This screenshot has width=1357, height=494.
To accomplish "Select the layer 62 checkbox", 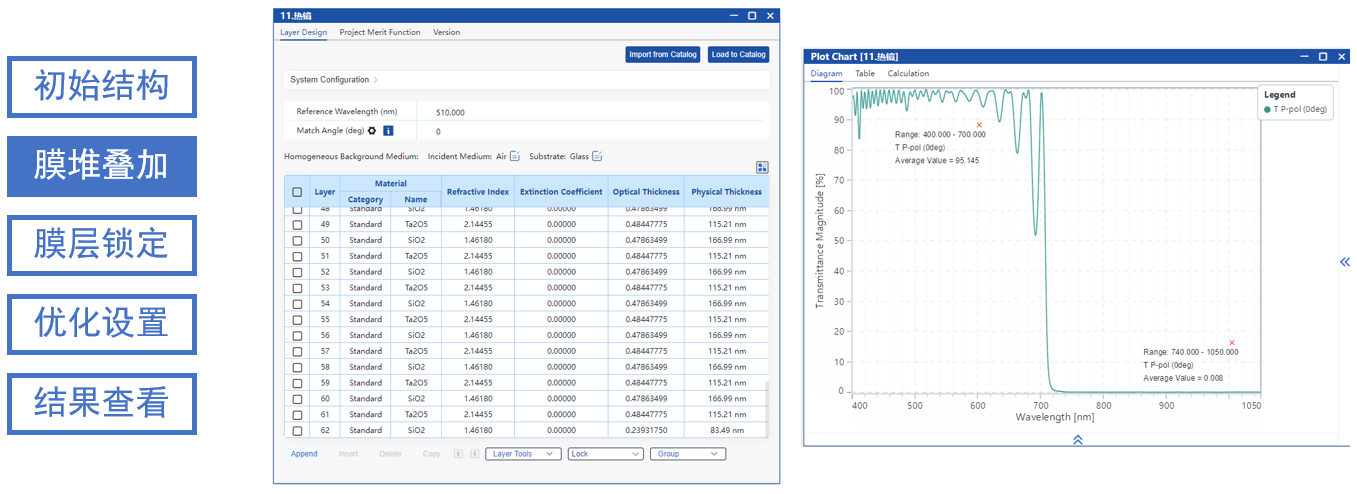I will (297, 431).
